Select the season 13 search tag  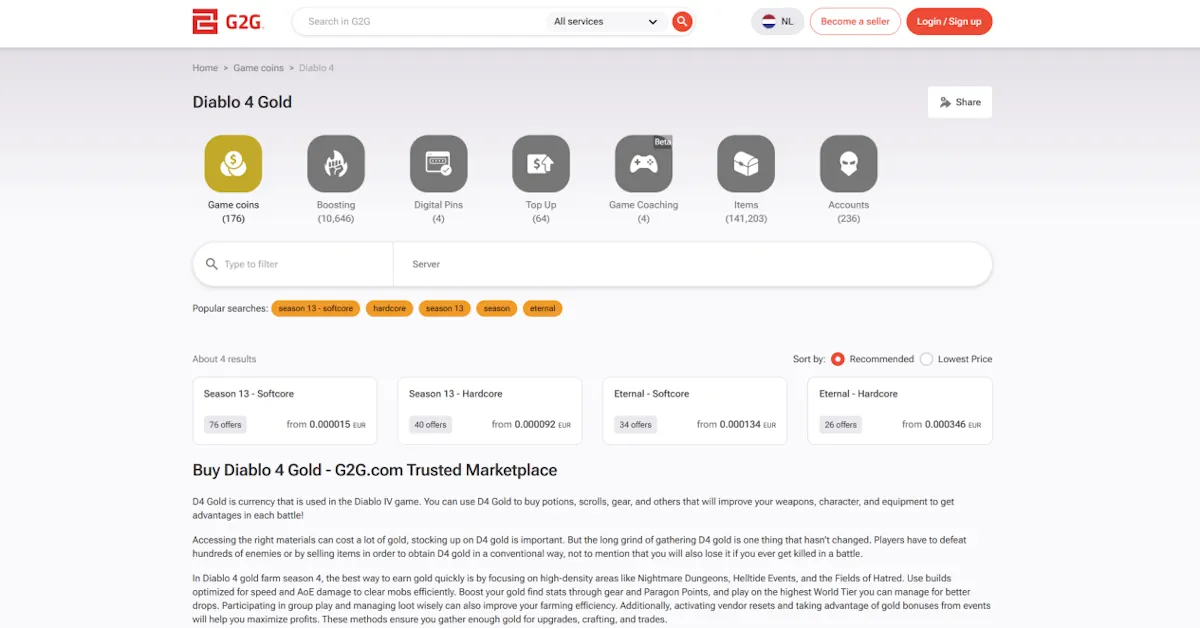445,308
